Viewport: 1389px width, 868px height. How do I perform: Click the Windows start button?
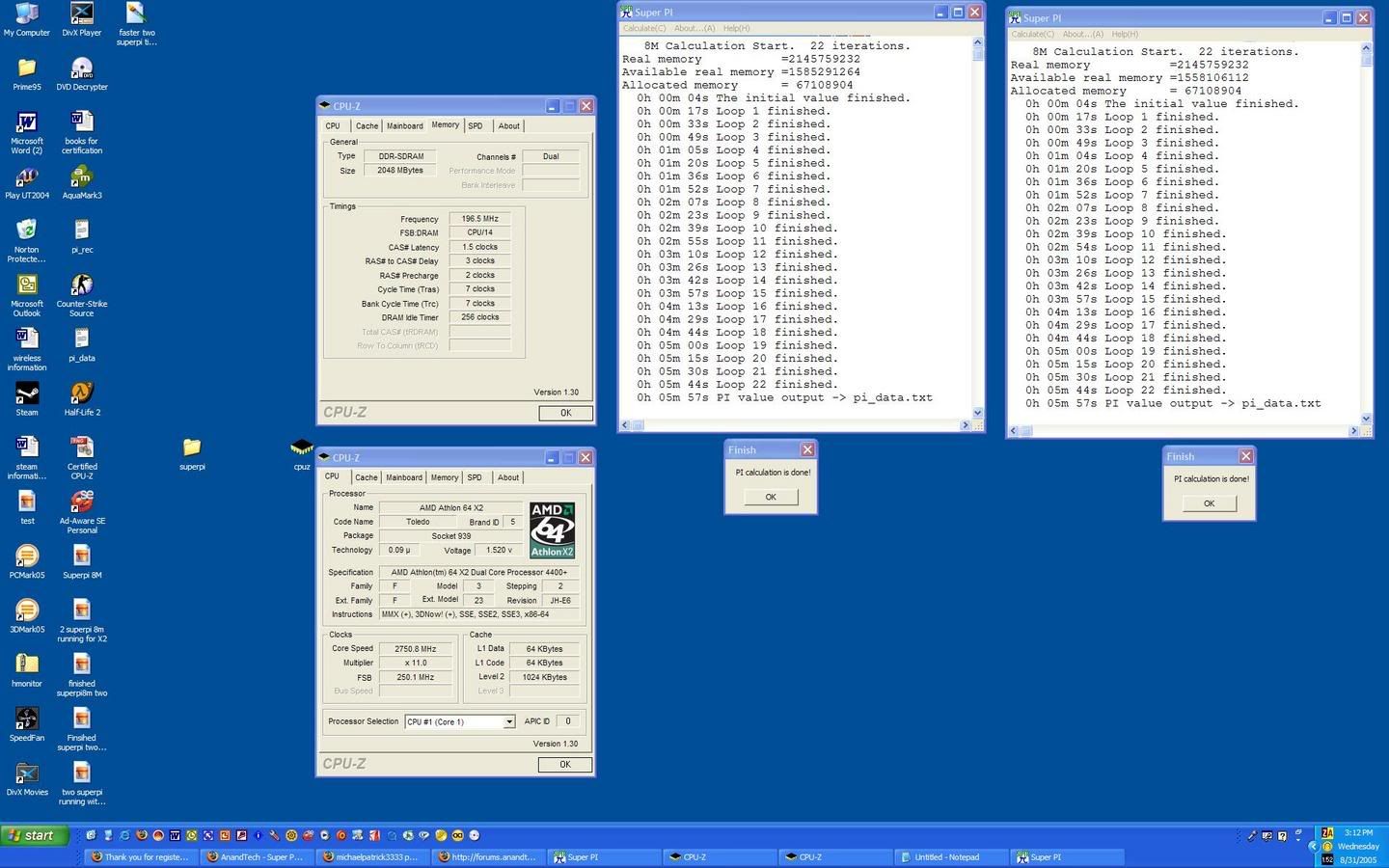tap(35, 835)
